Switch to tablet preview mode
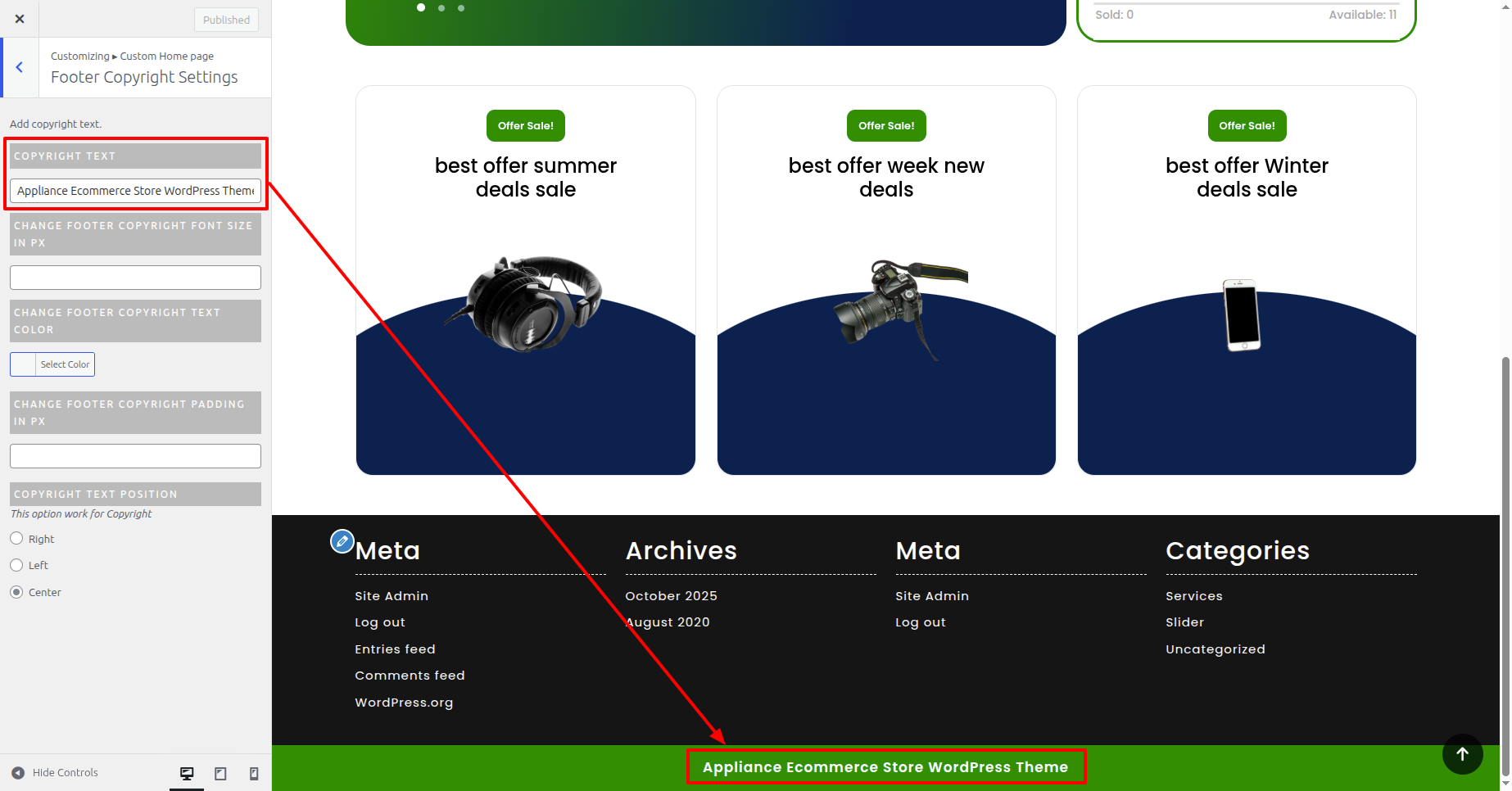Image resolution: width=1512 pixels, height=791 pixels. coord(220,774)
